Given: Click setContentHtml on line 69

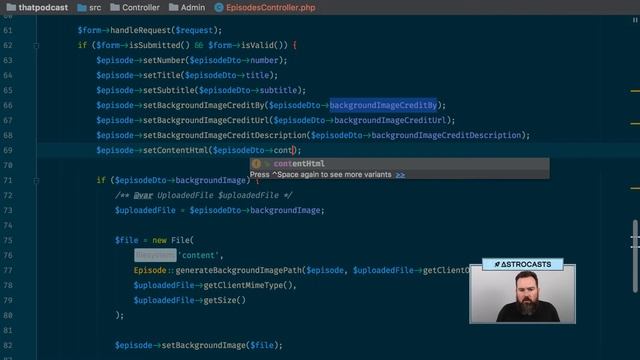Looking at the screenshot, I should point(176,150).
